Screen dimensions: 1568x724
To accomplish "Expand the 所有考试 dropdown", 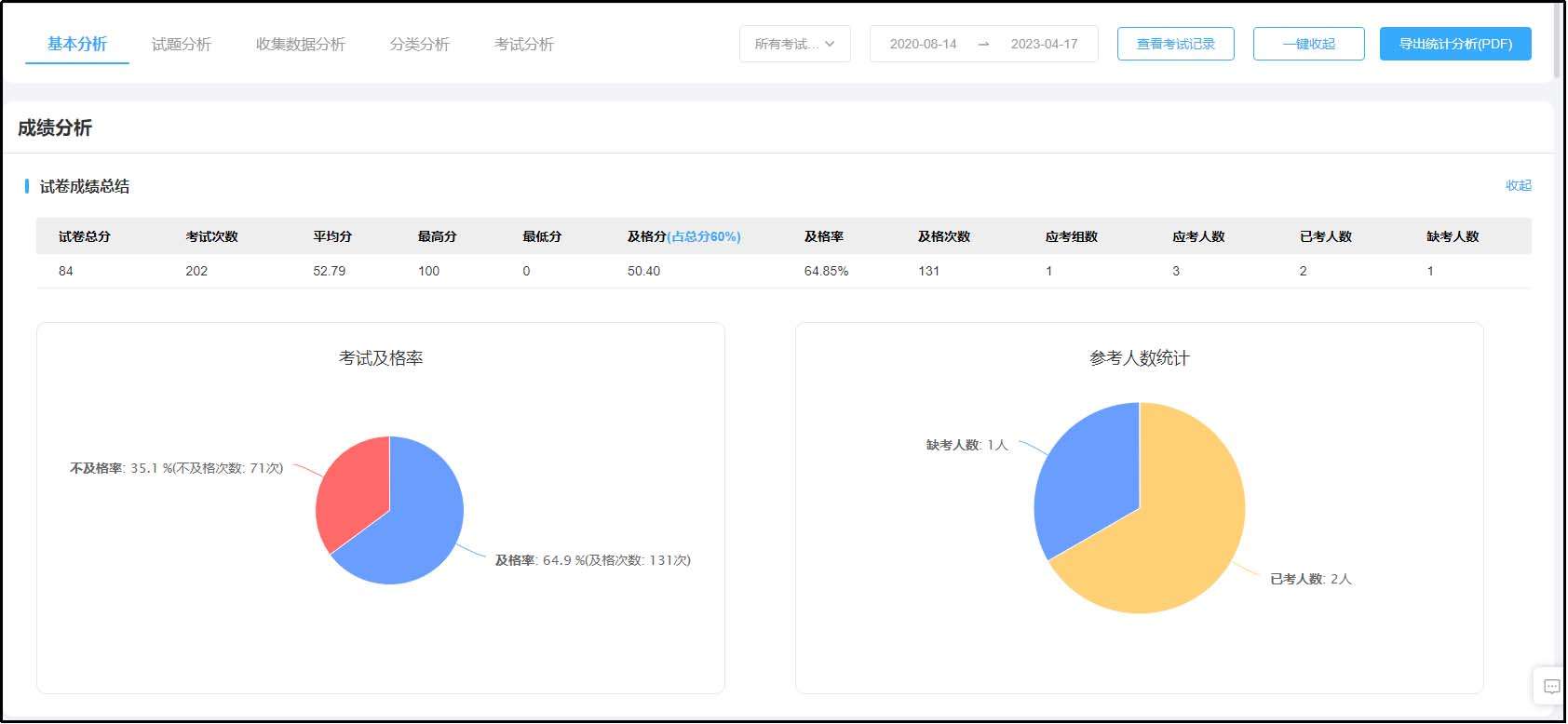I will (794, 44).
